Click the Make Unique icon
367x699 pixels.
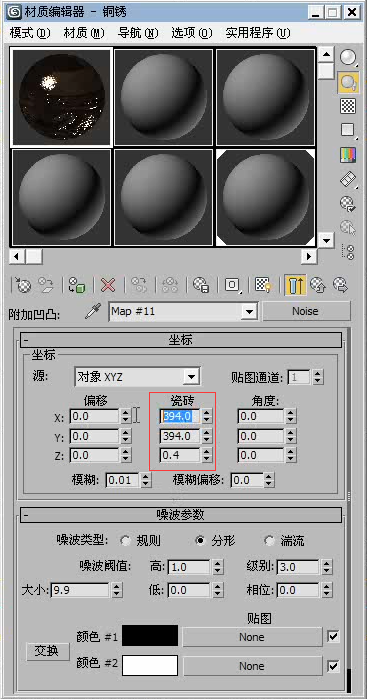(170, 285)
